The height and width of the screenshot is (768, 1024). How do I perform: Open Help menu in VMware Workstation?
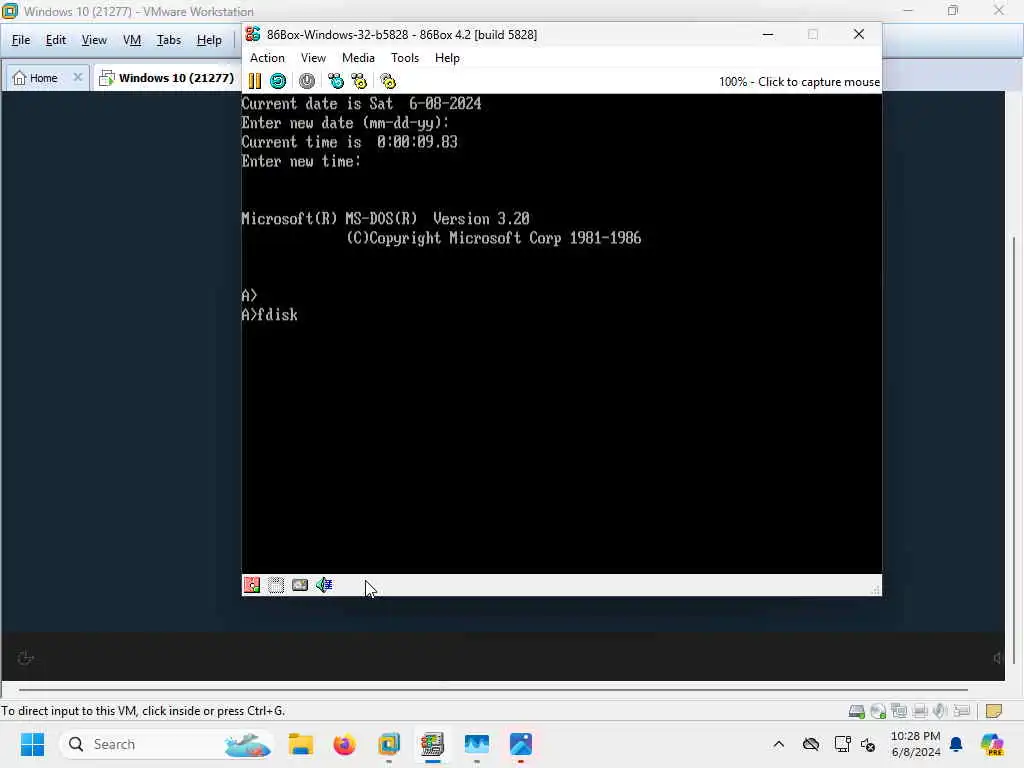click(x=209, y=40)
